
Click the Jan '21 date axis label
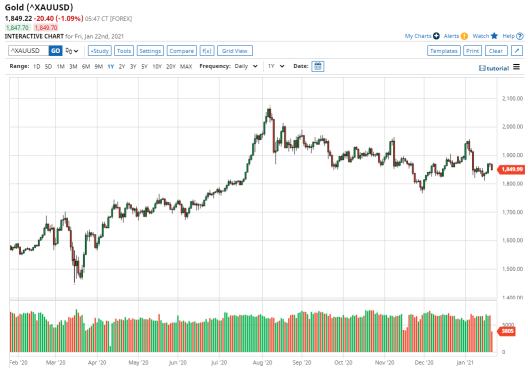465,363
